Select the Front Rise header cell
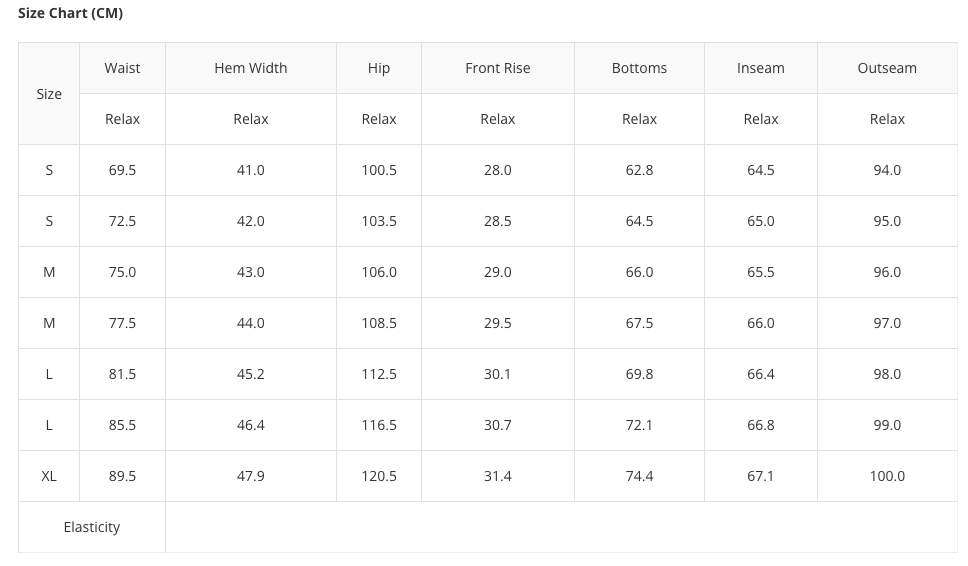Image resolution: width=968 pixels, height=566 pixels. pos(497,68)
